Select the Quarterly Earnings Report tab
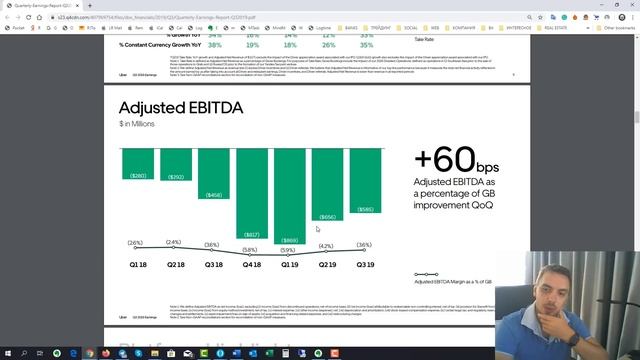Viewport: 640px width, 360px height. (x=42, y=6)
